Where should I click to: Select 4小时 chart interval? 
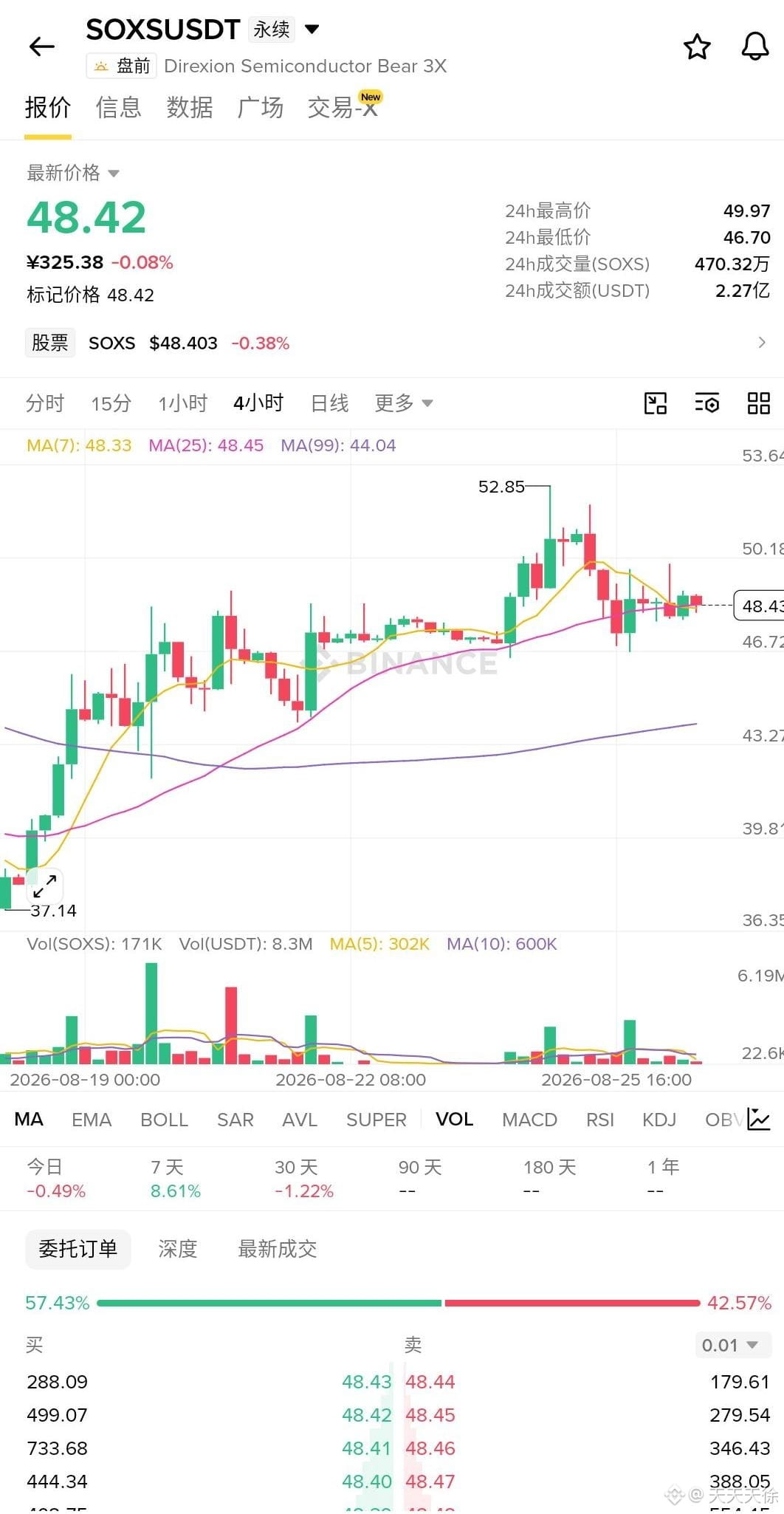click(x=258, y=403)
